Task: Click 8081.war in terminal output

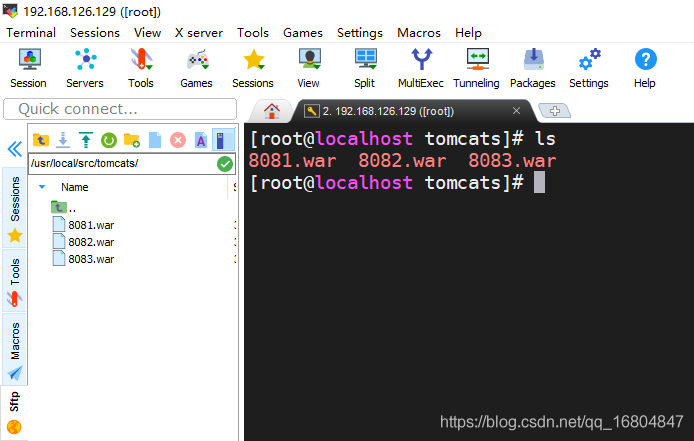Action: [x=293, y=161]
